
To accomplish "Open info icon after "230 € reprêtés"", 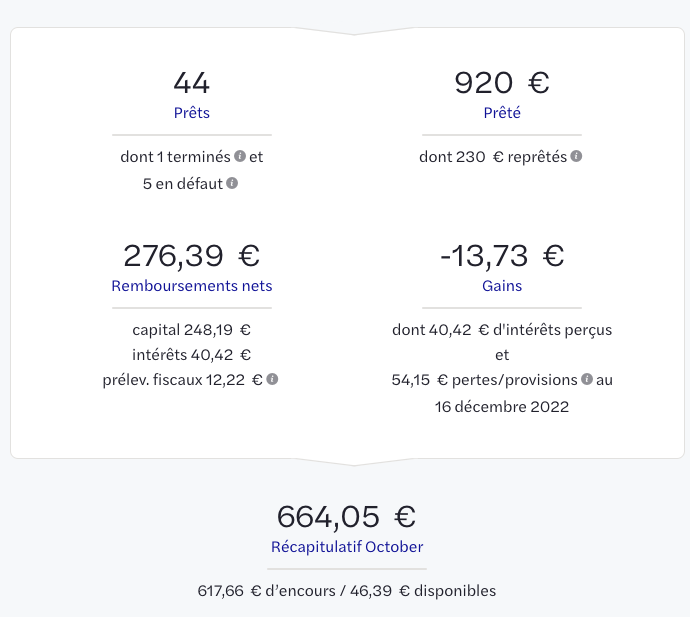I will (576, 157).
